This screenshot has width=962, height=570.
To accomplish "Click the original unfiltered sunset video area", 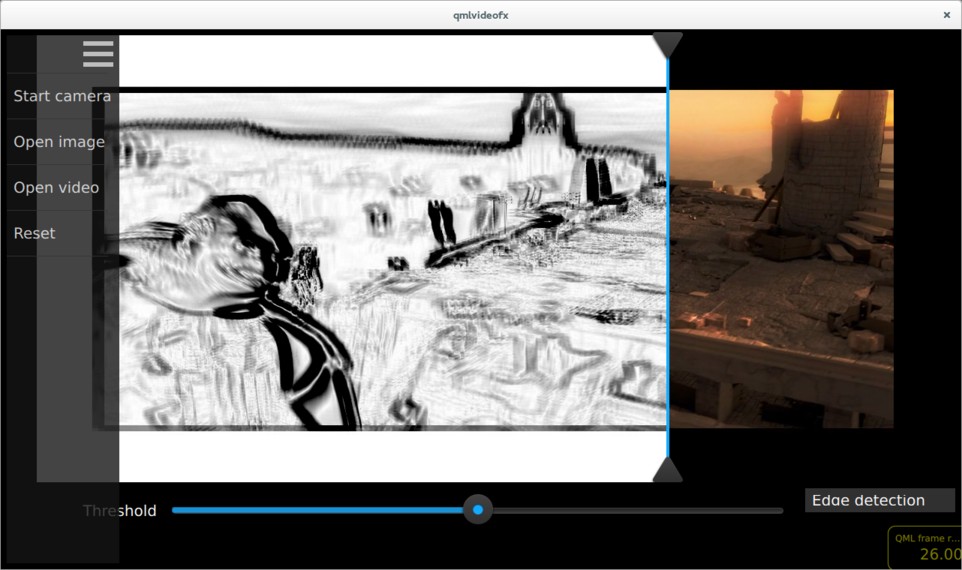I will [780, 260].
